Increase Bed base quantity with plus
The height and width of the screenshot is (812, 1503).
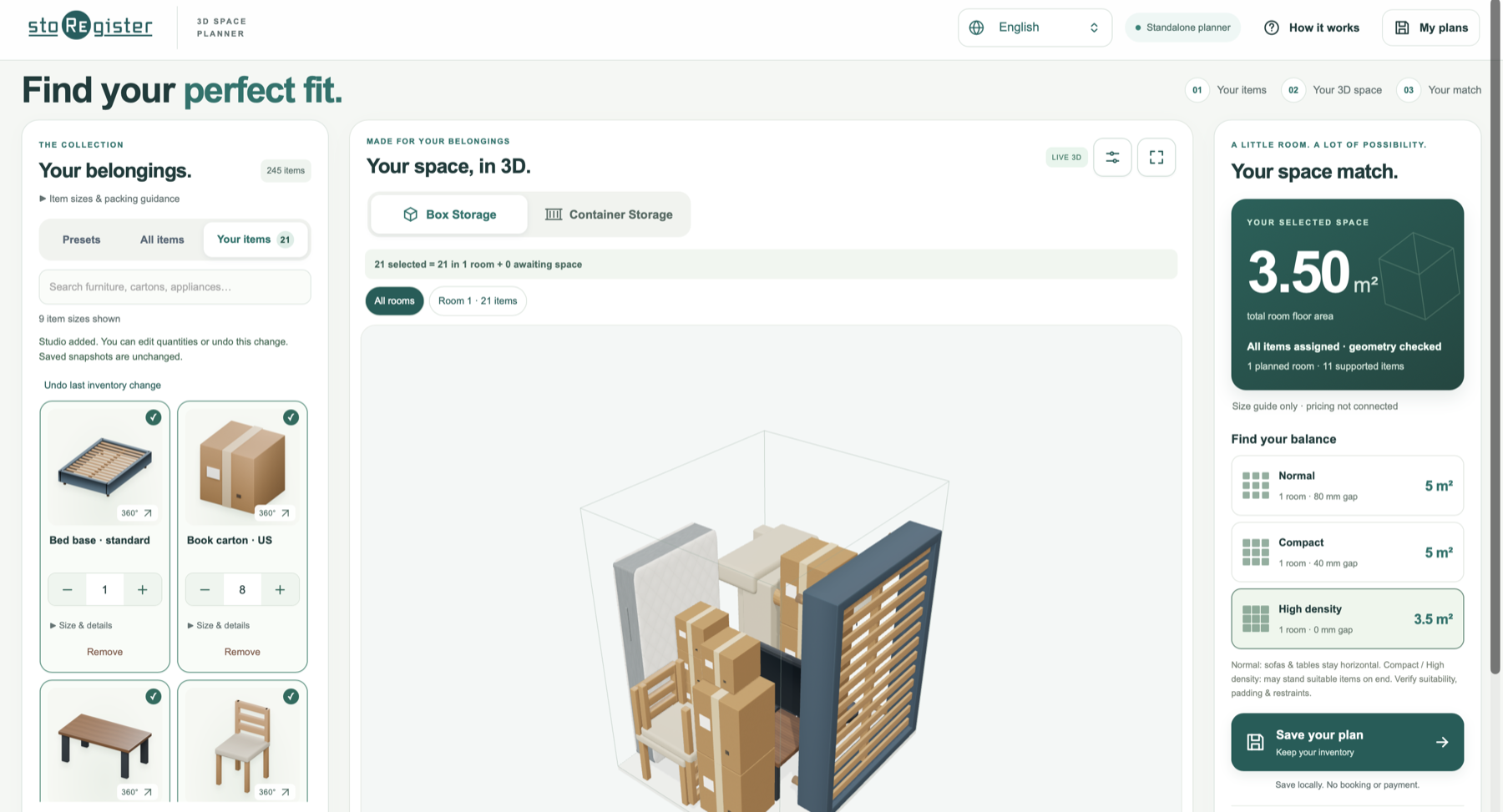click(143, 590)
